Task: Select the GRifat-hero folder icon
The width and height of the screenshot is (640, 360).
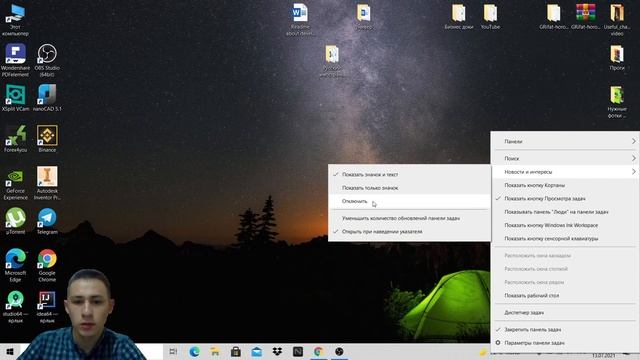Action: click(x=553, y=17)
